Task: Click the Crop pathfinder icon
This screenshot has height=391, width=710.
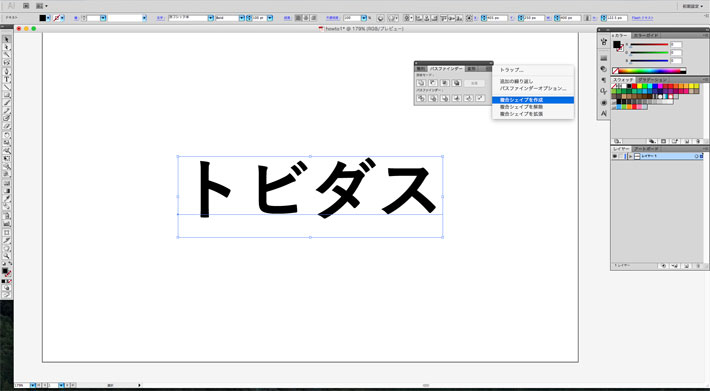Action: [x=456, y=98]
